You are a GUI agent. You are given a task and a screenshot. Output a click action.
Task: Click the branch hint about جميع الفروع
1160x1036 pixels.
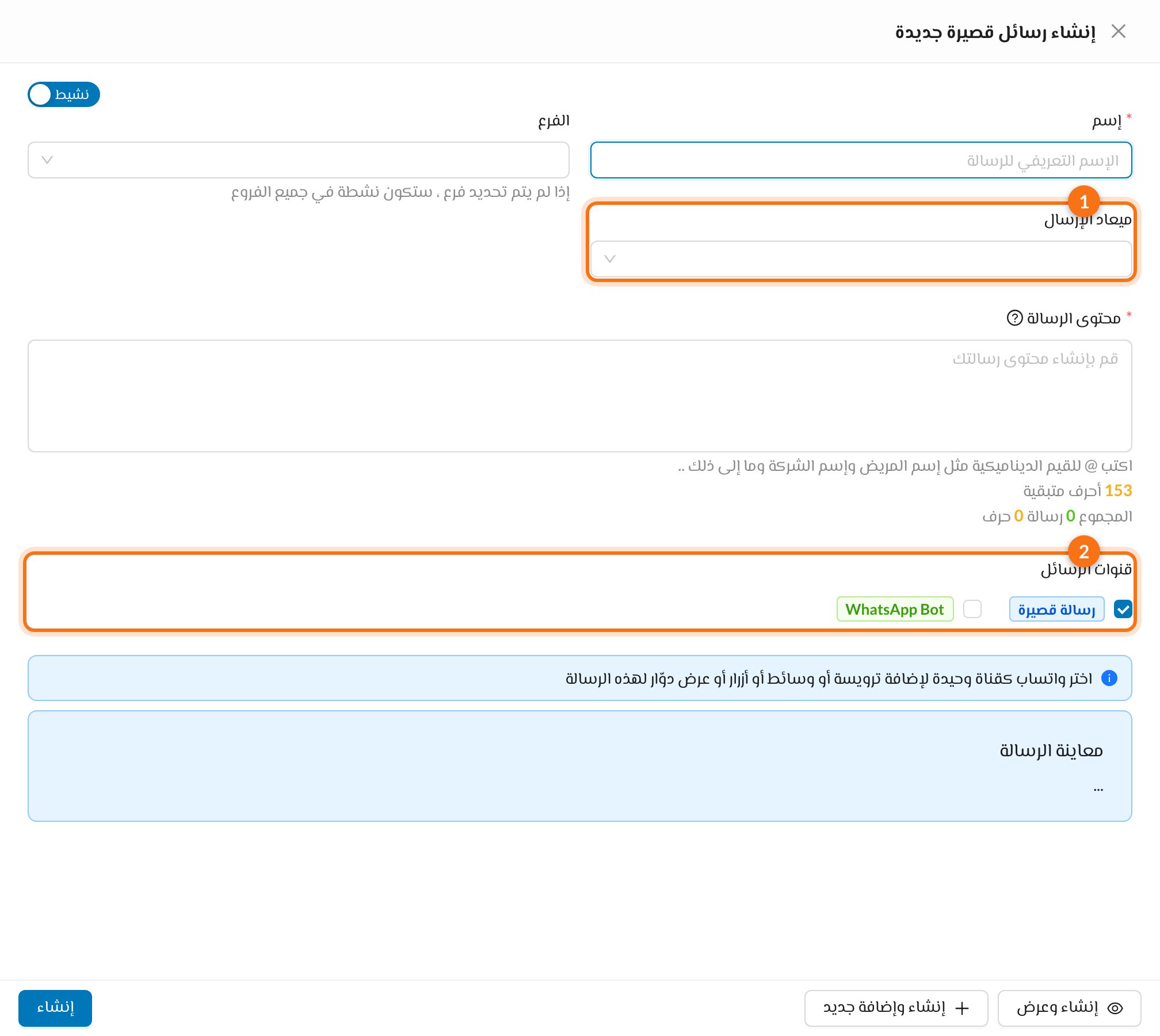[400, 192]
